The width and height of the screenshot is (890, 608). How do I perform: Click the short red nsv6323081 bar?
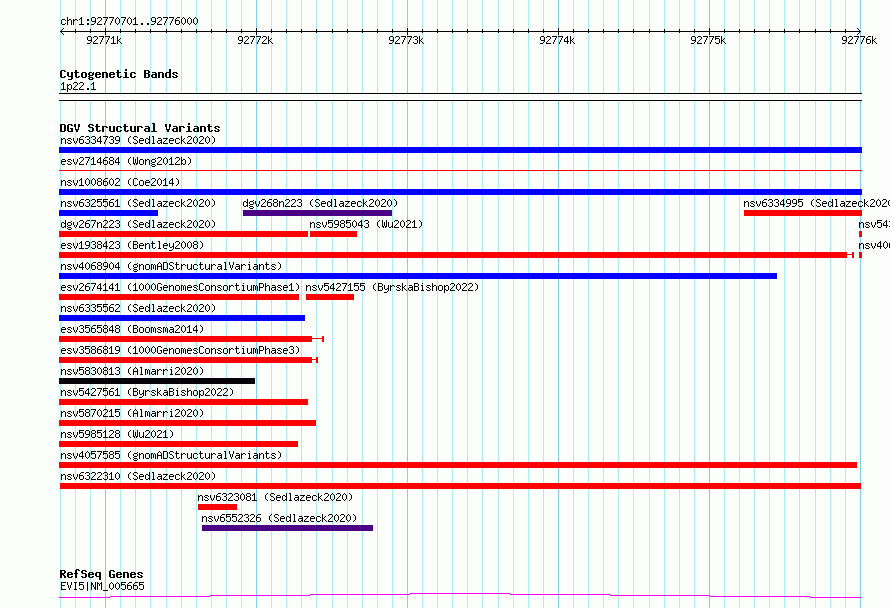click(217, 507)
